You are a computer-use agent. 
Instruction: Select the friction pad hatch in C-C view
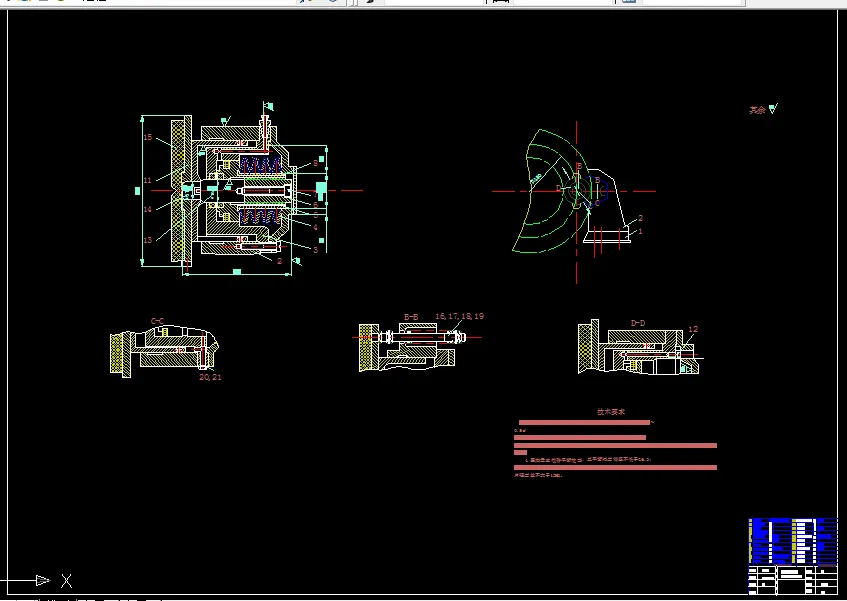point(117,353)
